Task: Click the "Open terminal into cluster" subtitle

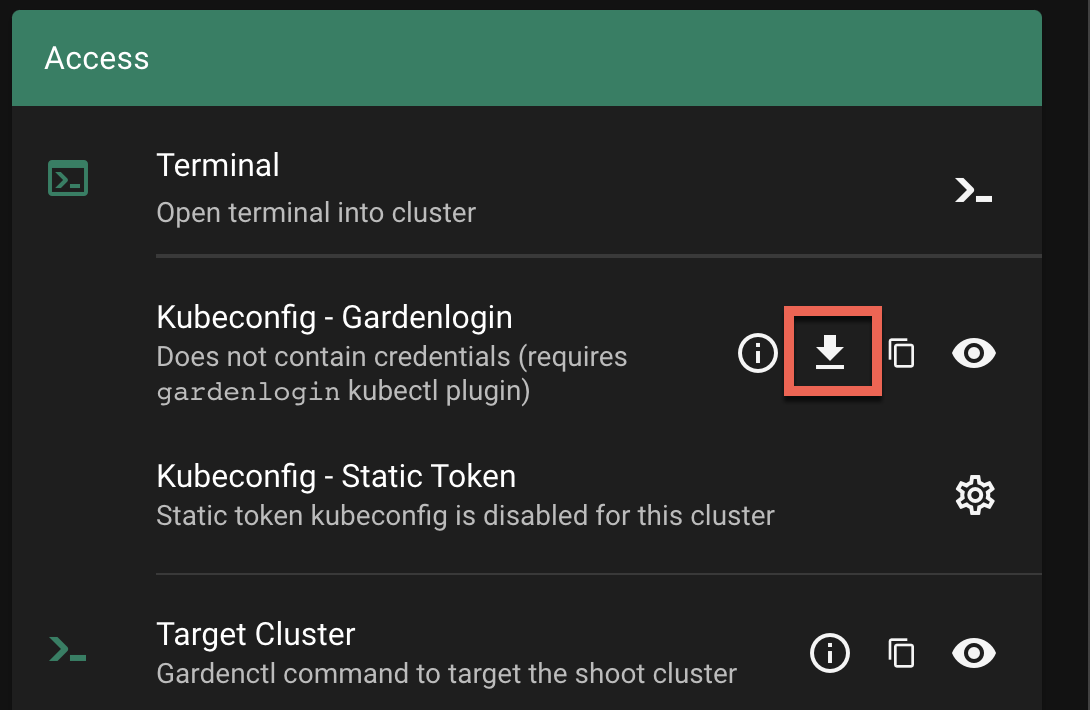Action: tap(316, 212)
